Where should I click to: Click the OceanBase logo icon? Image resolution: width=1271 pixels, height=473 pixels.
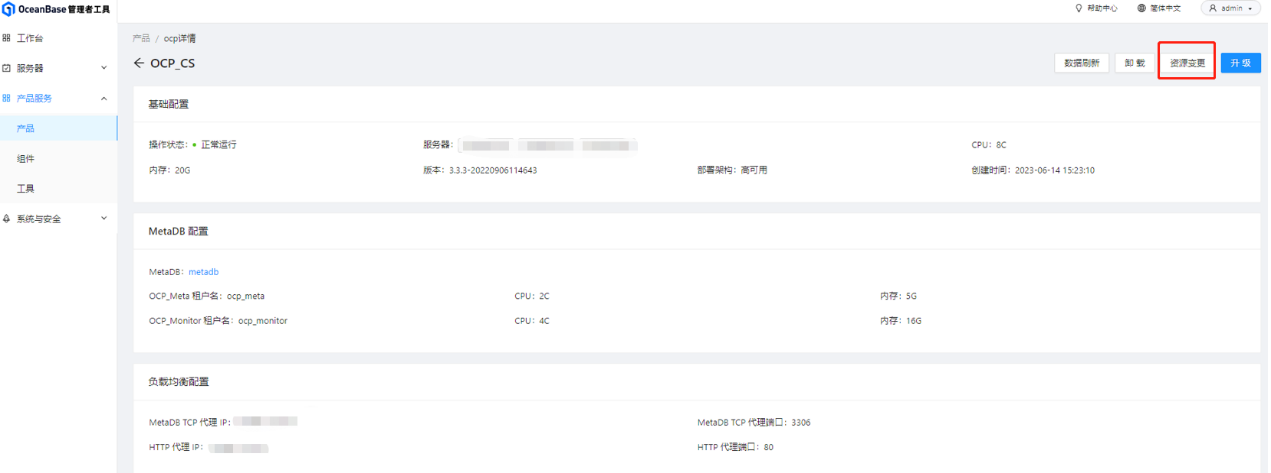point(9,8)
